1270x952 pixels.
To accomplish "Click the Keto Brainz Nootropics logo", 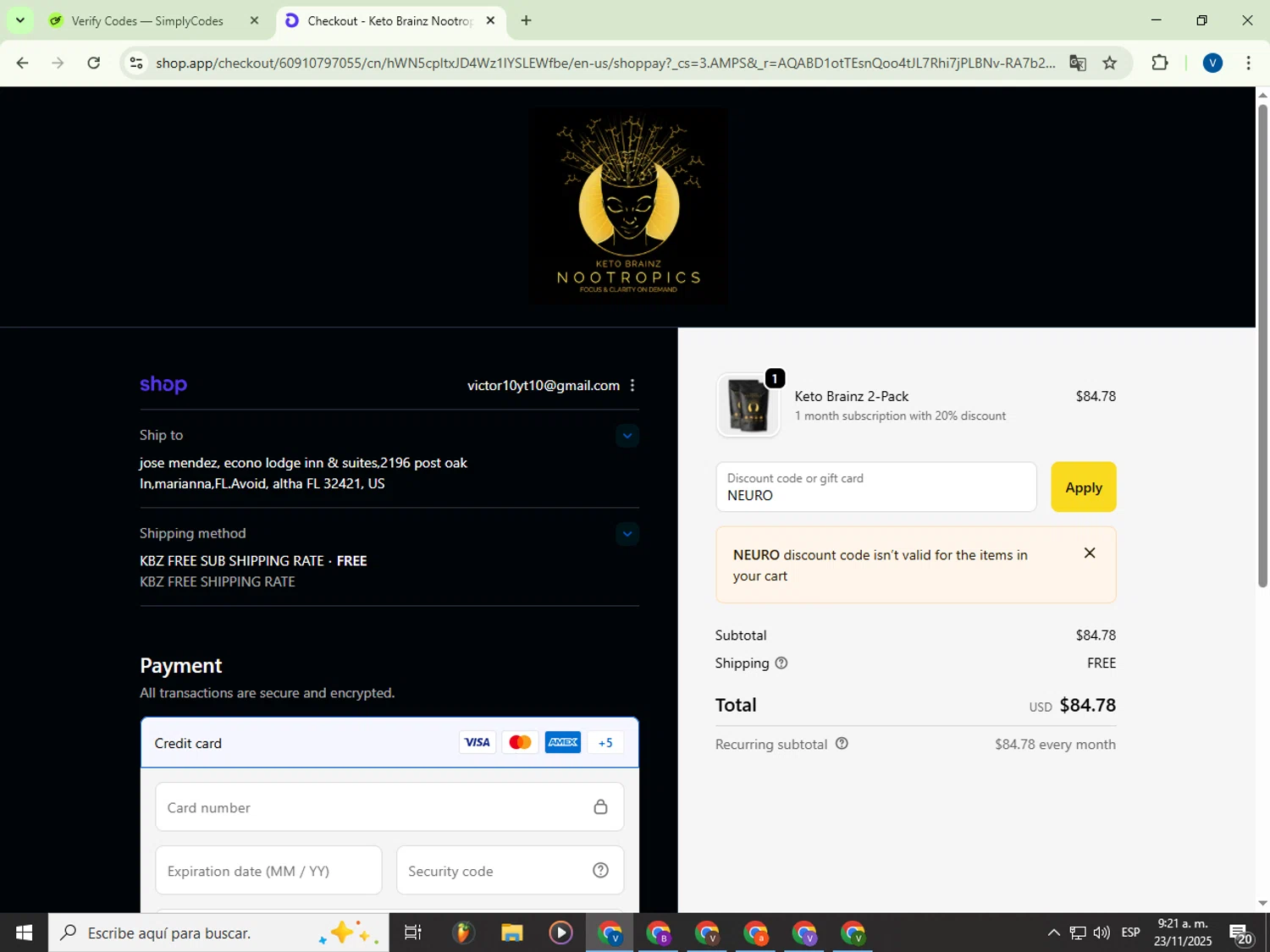I will (628, 206).
